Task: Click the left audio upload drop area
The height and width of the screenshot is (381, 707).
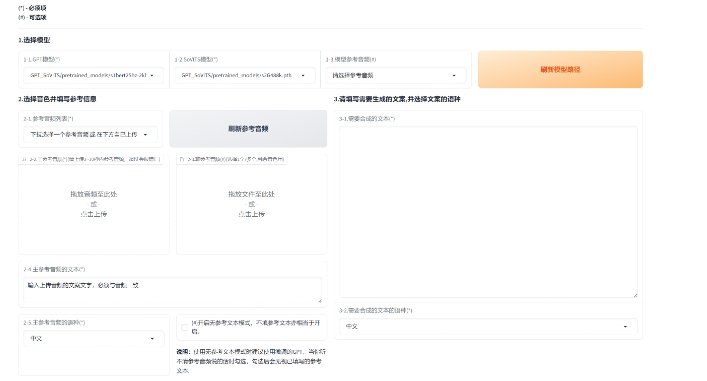Action: coord(94,204)
